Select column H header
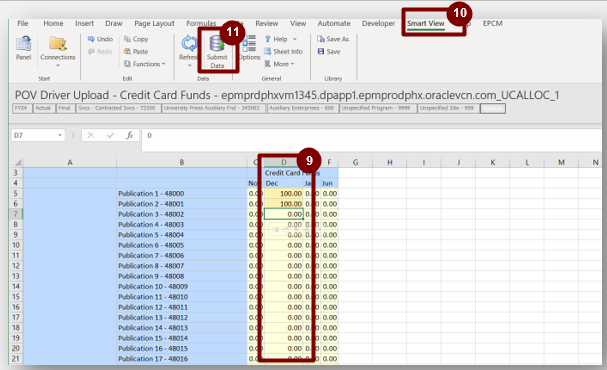 pos(390,163)
